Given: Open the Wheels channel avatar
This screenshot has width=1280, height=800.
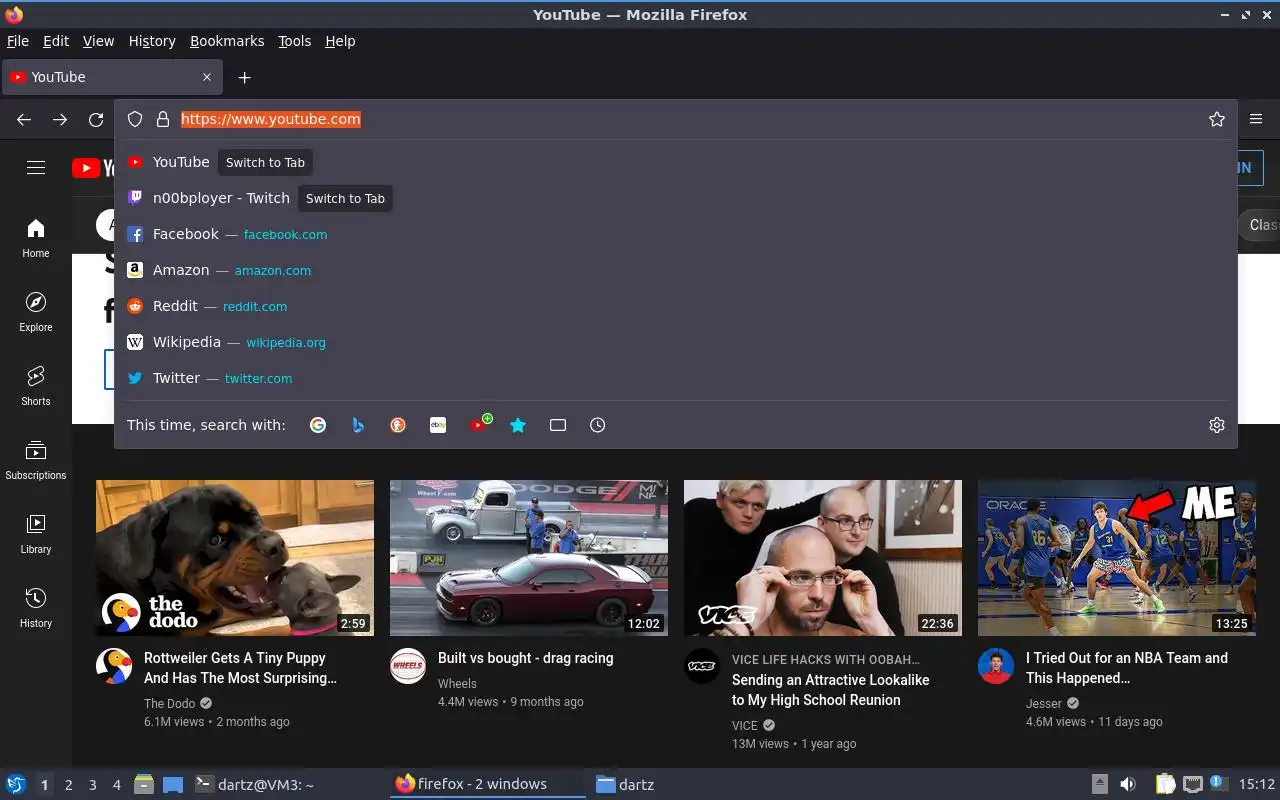Looking at the screenshot, I should click(x=408, y=666).
